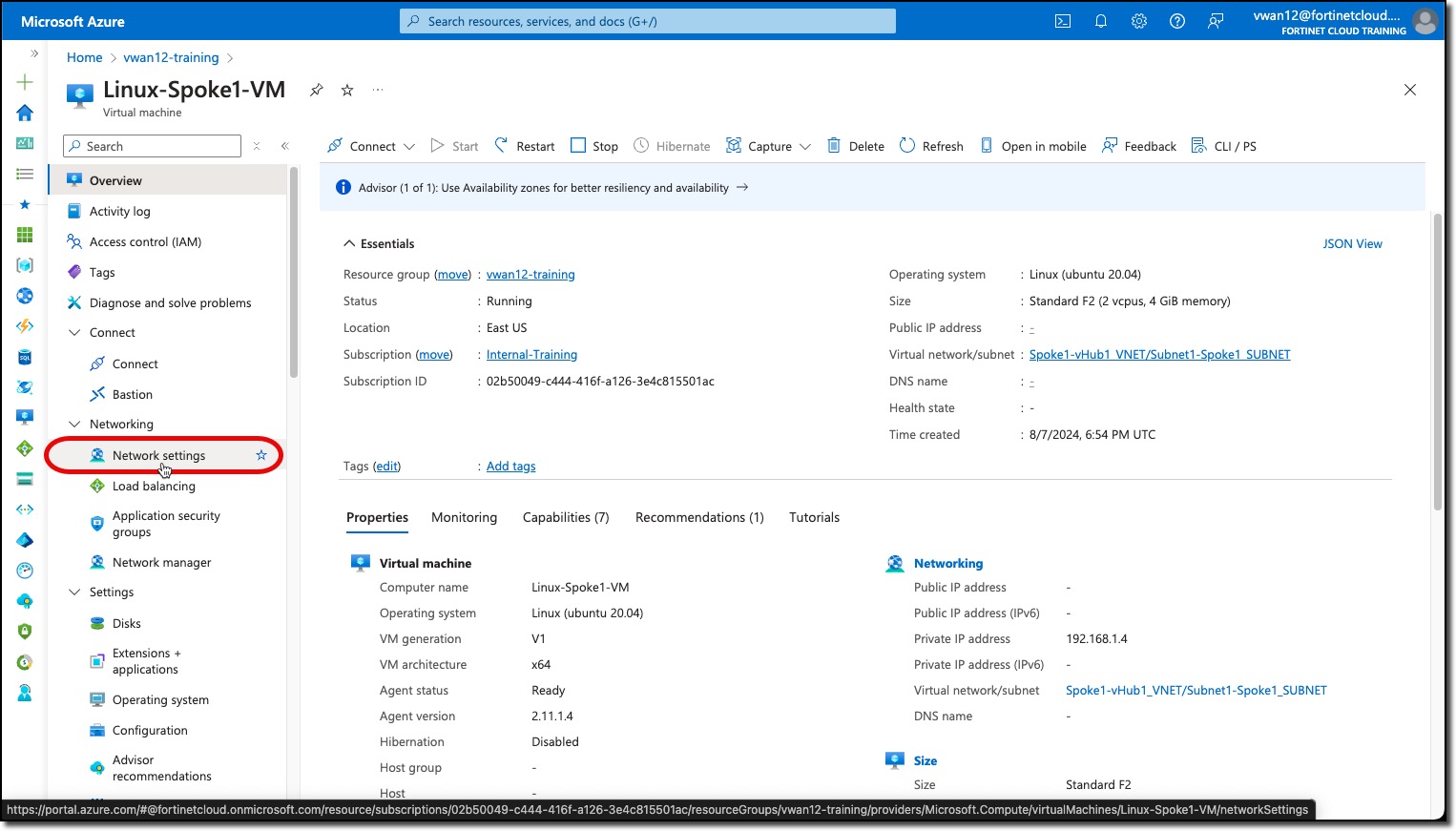Open CLI / PS toolbar option

pyautogui.click(x=1224, y=146)
